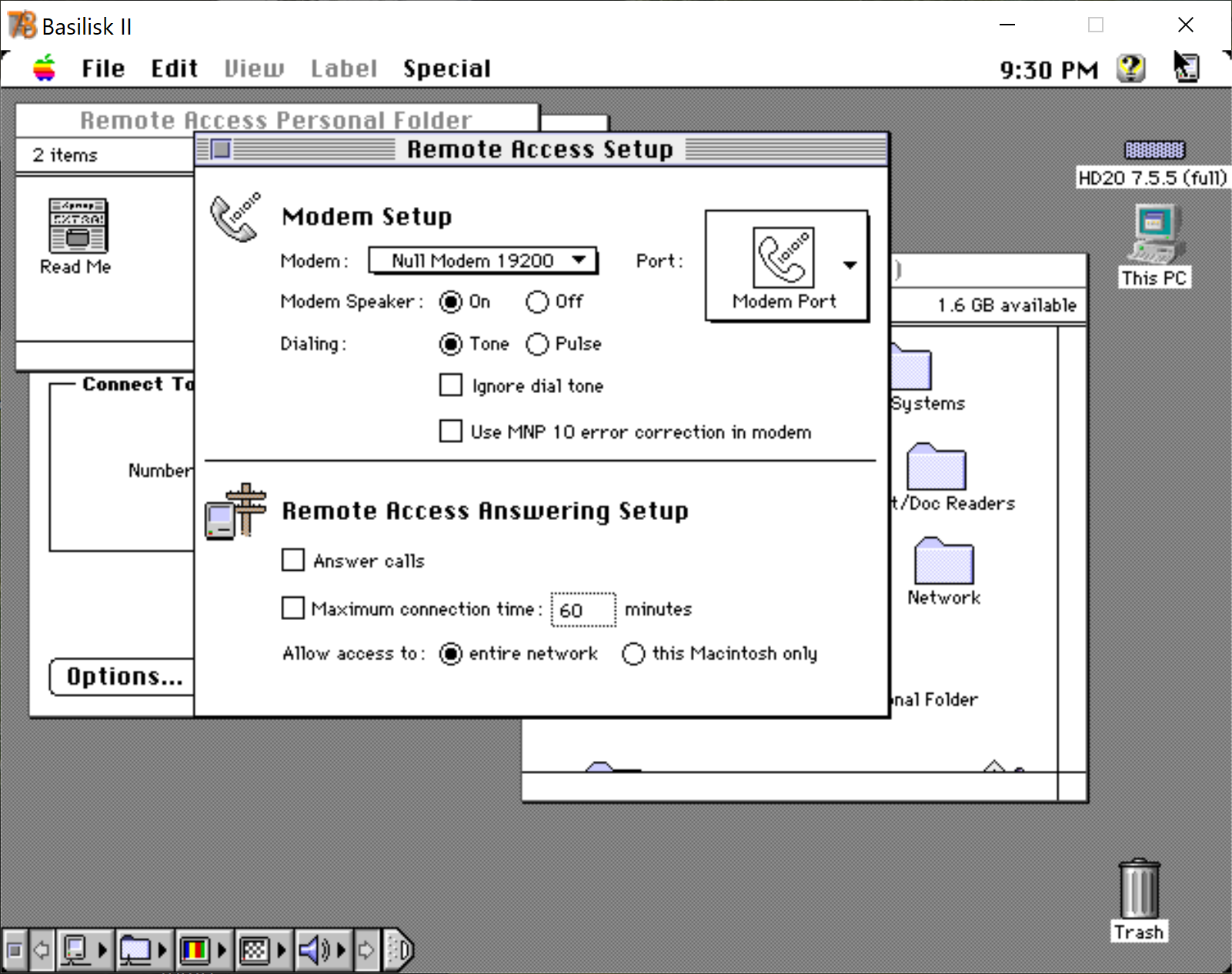This screenshot has height=974, width=1232.
Task: Expand AppleTalk module arrow in Control Strip
Action: [103, 951]
